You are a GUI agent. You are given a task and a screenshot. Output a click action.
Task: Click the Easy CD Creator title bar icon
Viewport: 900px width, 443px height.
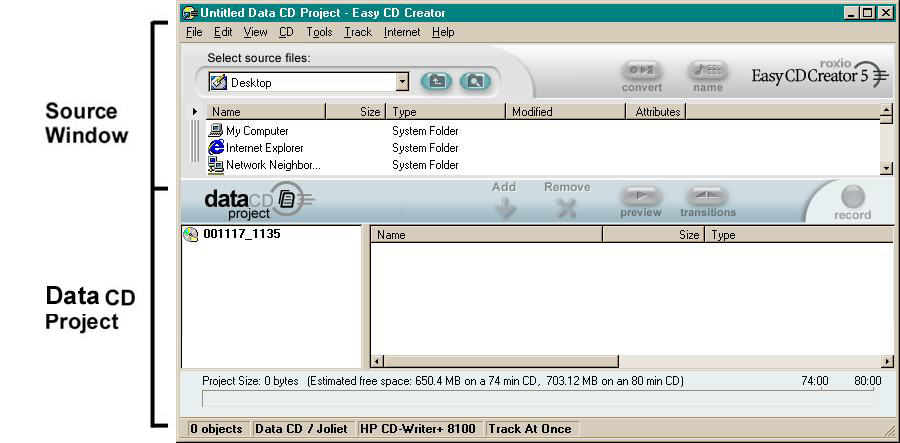tap(190, 13)
